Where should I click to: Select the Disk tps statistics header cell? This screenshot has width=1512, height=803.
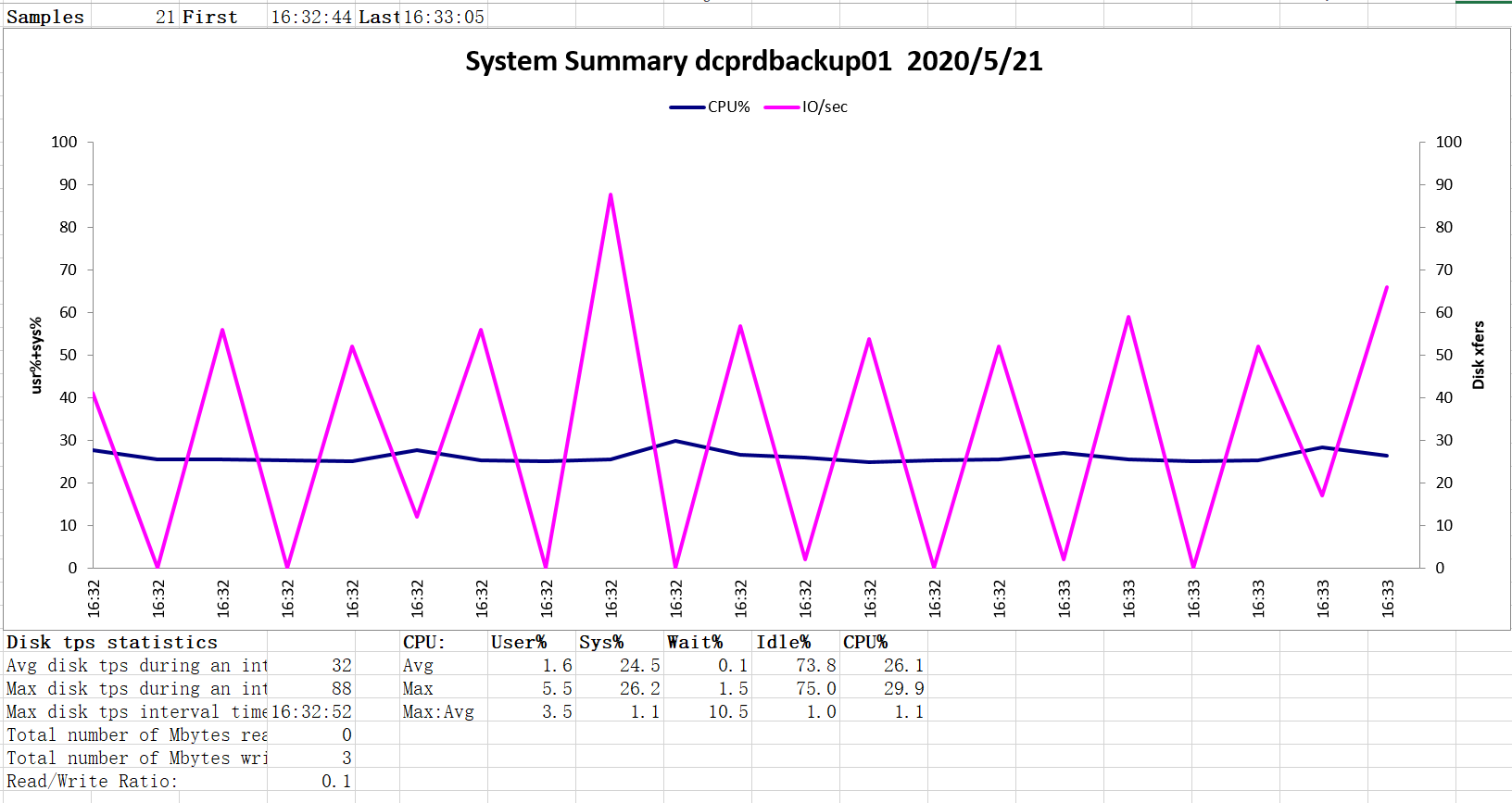coord(135,642)
